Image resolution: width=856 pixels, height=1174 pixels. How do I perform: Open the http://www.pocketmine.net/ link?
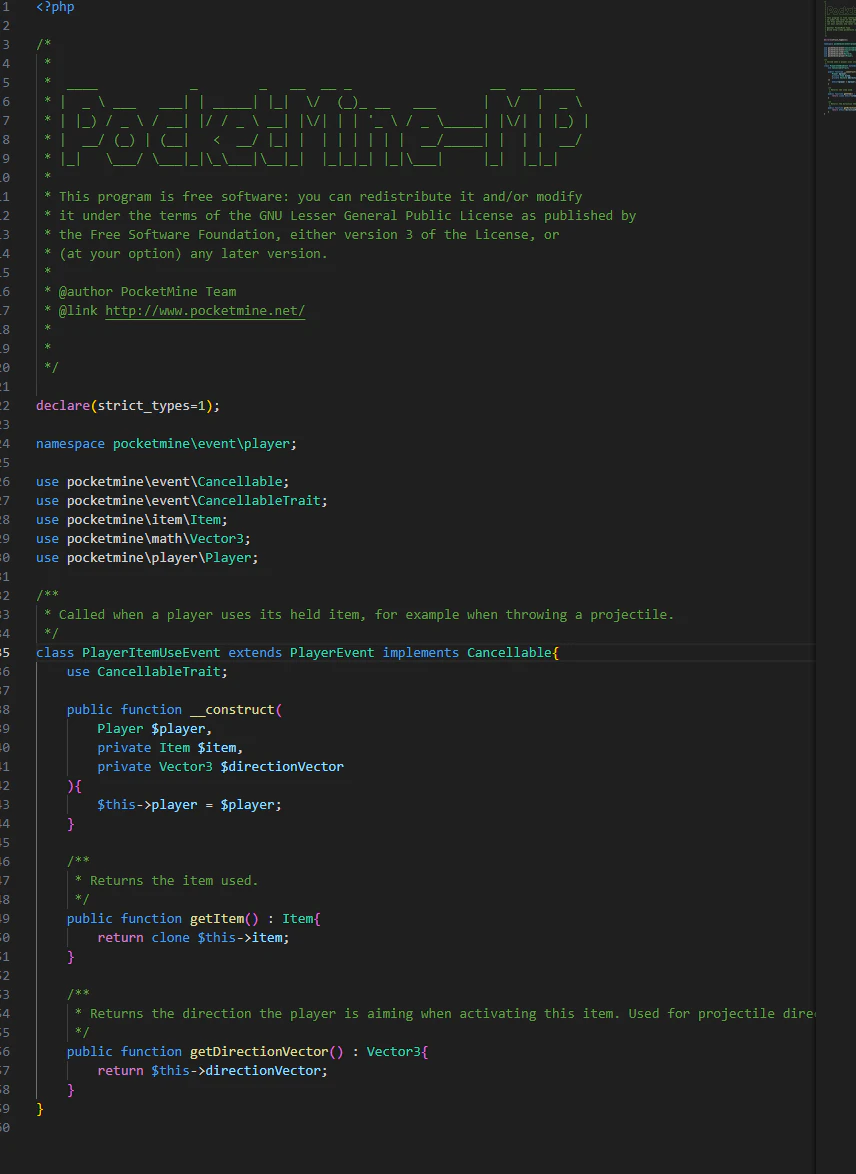(205, 311)
